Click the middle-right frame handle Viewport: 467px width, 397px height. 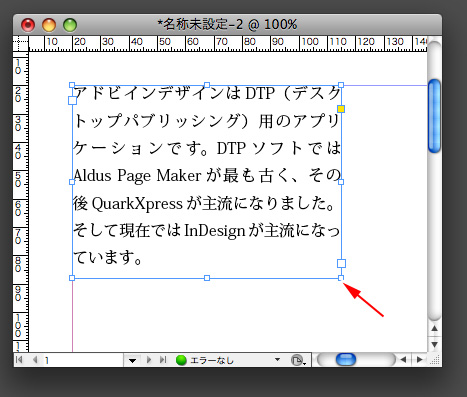341,182
